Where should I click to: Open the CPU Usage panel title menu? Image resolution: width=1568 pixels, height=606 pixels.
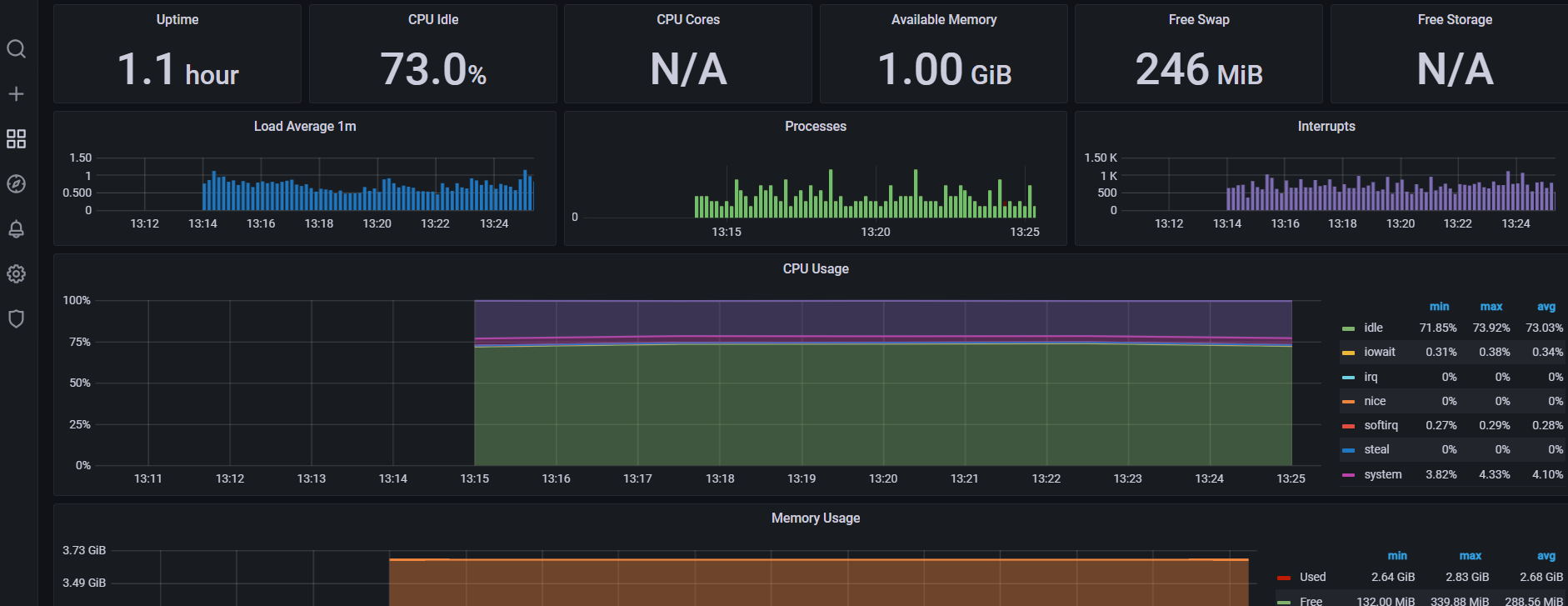(x=816, y=268)
